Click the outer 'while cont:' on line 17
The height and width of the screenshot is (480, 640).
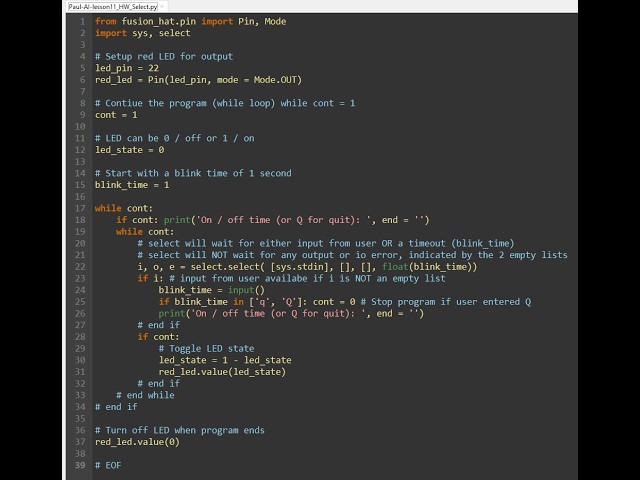pyautogui.click(x=123, y=208)
